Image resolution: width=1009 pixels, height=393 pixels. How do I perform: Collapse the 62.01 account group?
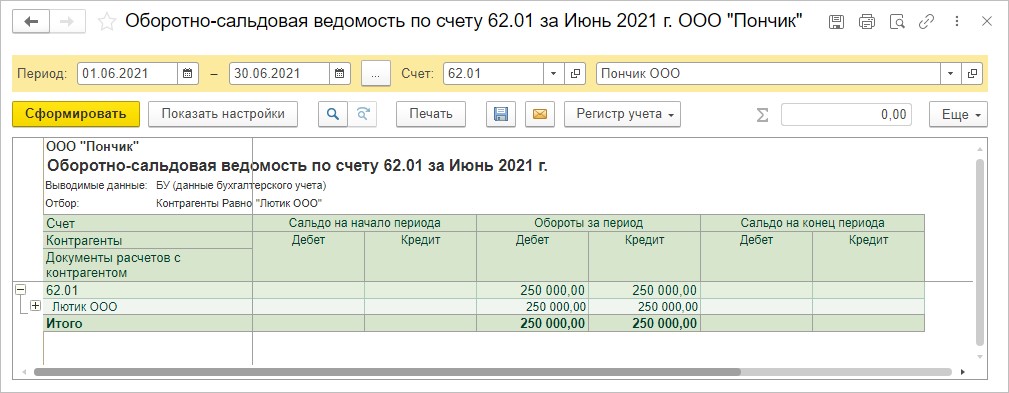click(x=20, y=290)
